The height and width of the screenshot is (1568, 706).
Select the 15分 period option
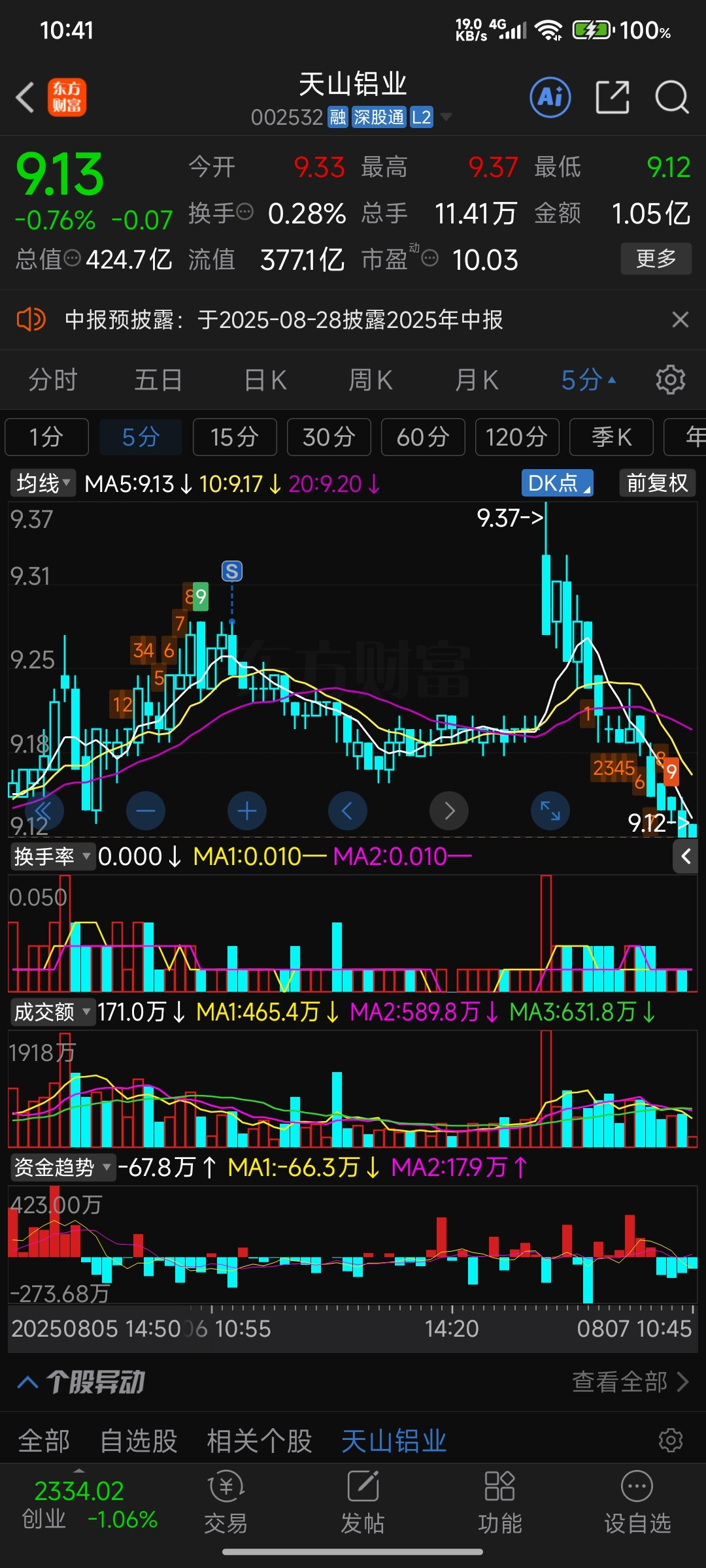[x=235, y=436]
